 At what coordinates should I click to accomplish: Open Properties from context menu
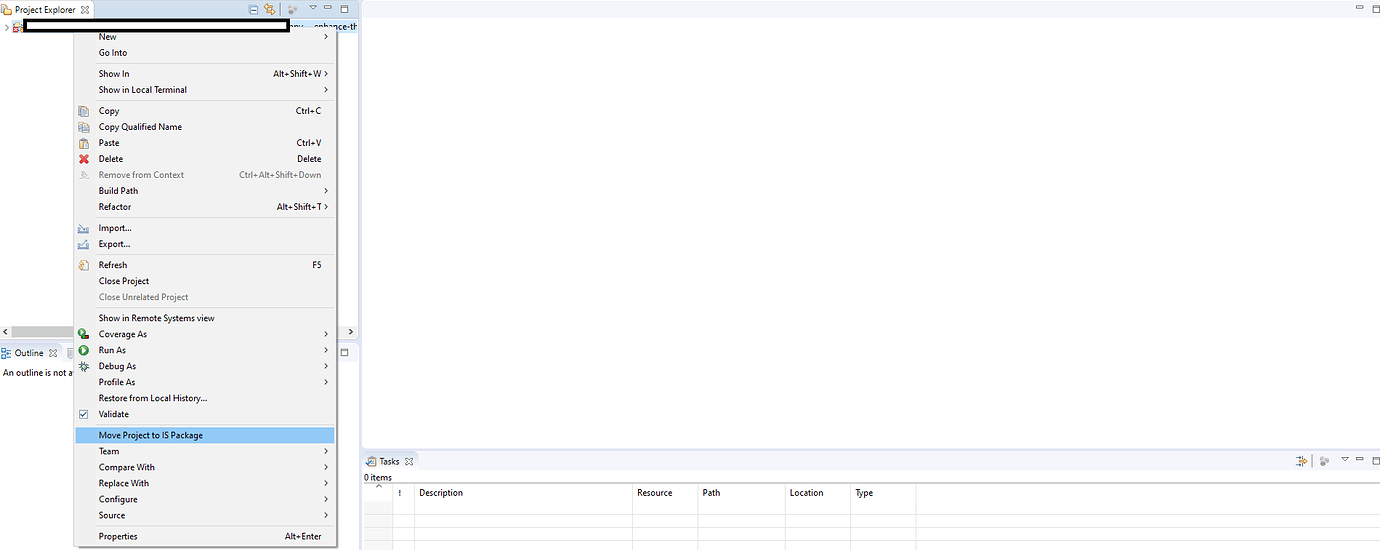pos(205,536)
